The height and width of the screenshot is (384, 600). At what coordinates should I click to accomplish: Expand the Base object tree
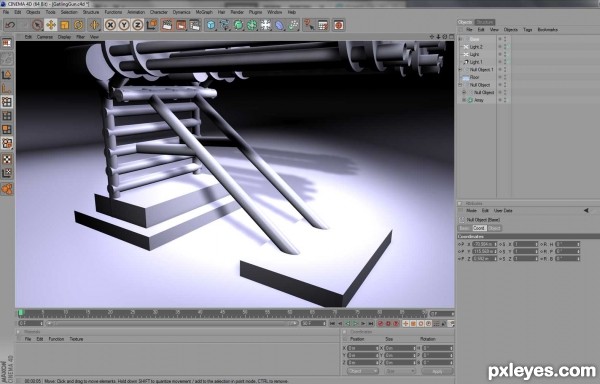pyautogui.click(x=460, y=39)
